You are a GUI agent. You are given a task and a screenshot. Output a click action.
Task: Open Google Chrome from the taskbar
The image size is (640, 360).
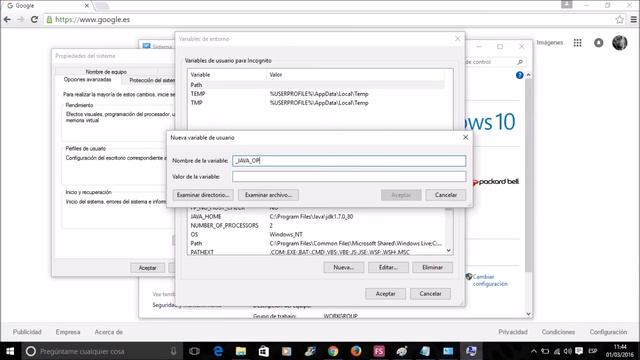(333, 351)
